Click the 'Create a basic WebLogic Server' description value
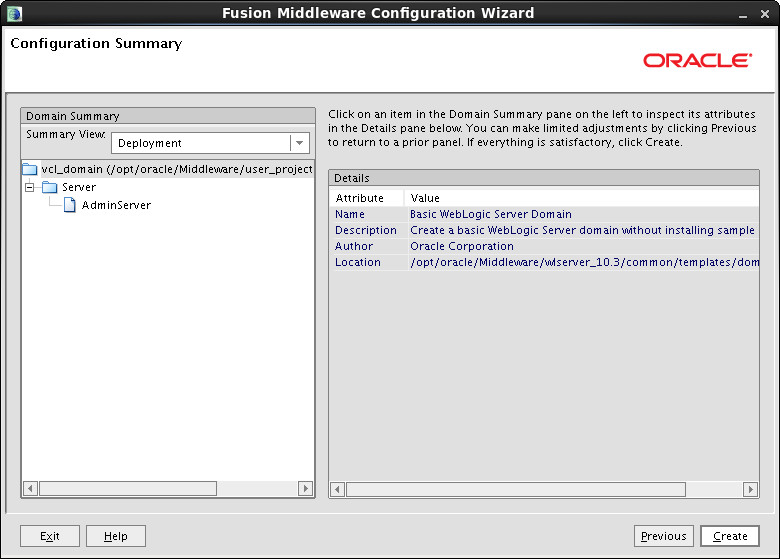The width and height of the screenshot is (780, 559). click(x=583, y=230)
